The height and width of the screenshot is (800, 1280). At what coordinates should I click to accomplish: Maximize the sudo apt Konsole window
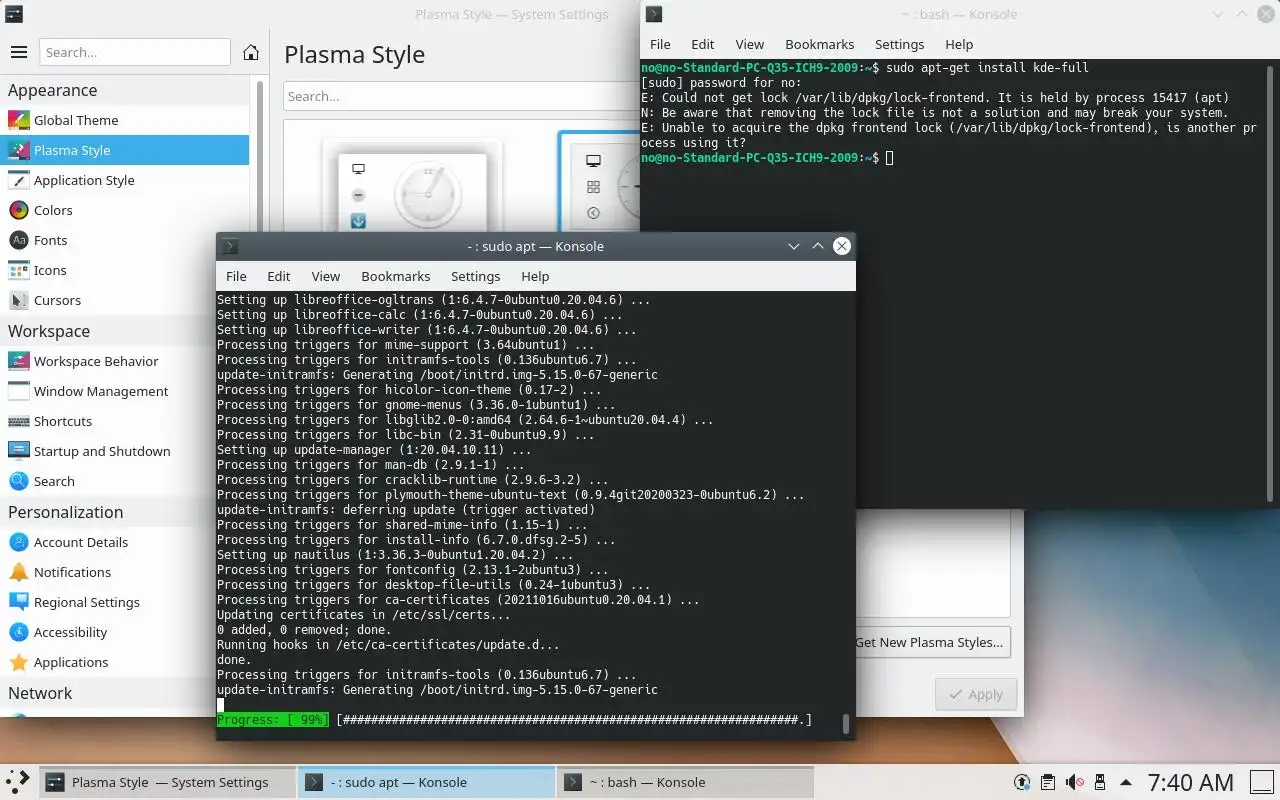click(818, 246)
